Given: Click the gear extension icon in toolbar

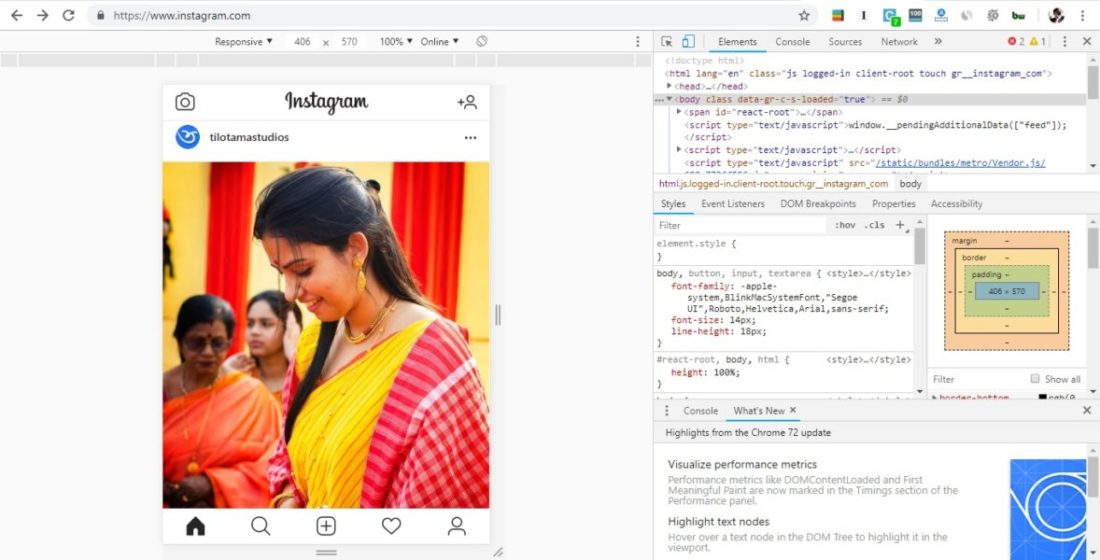Looking at the screenshot, I should pos(993,15).
